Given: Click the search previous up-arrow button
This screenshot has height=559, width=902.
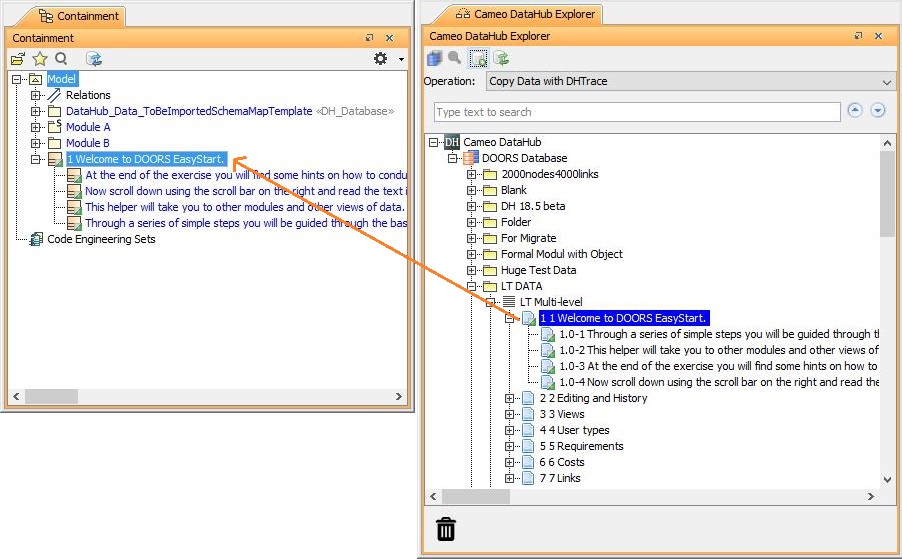Looking at the screenshot, I should (855, 110).
